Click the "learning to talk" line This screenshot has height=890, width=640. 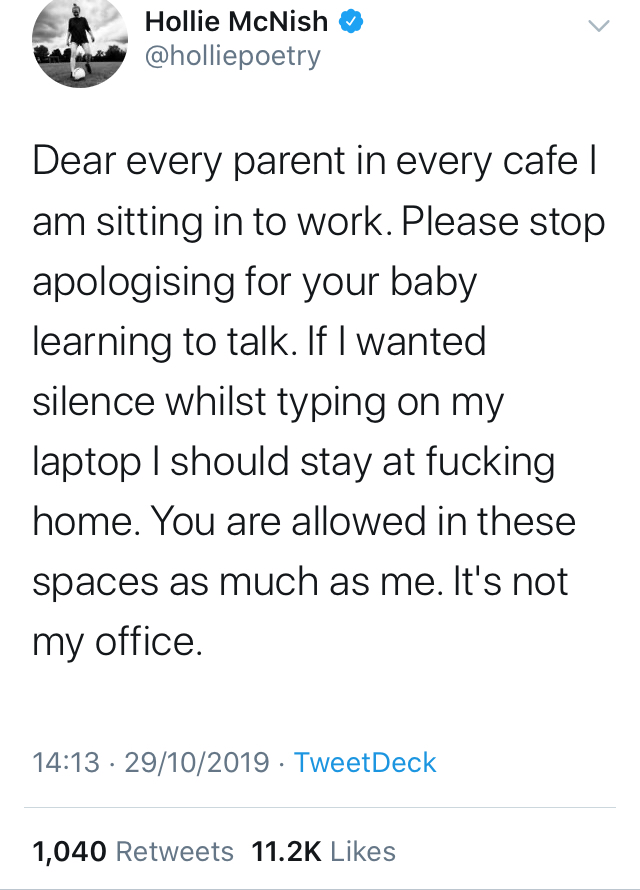pyautogui.click(x=165, y=343)
